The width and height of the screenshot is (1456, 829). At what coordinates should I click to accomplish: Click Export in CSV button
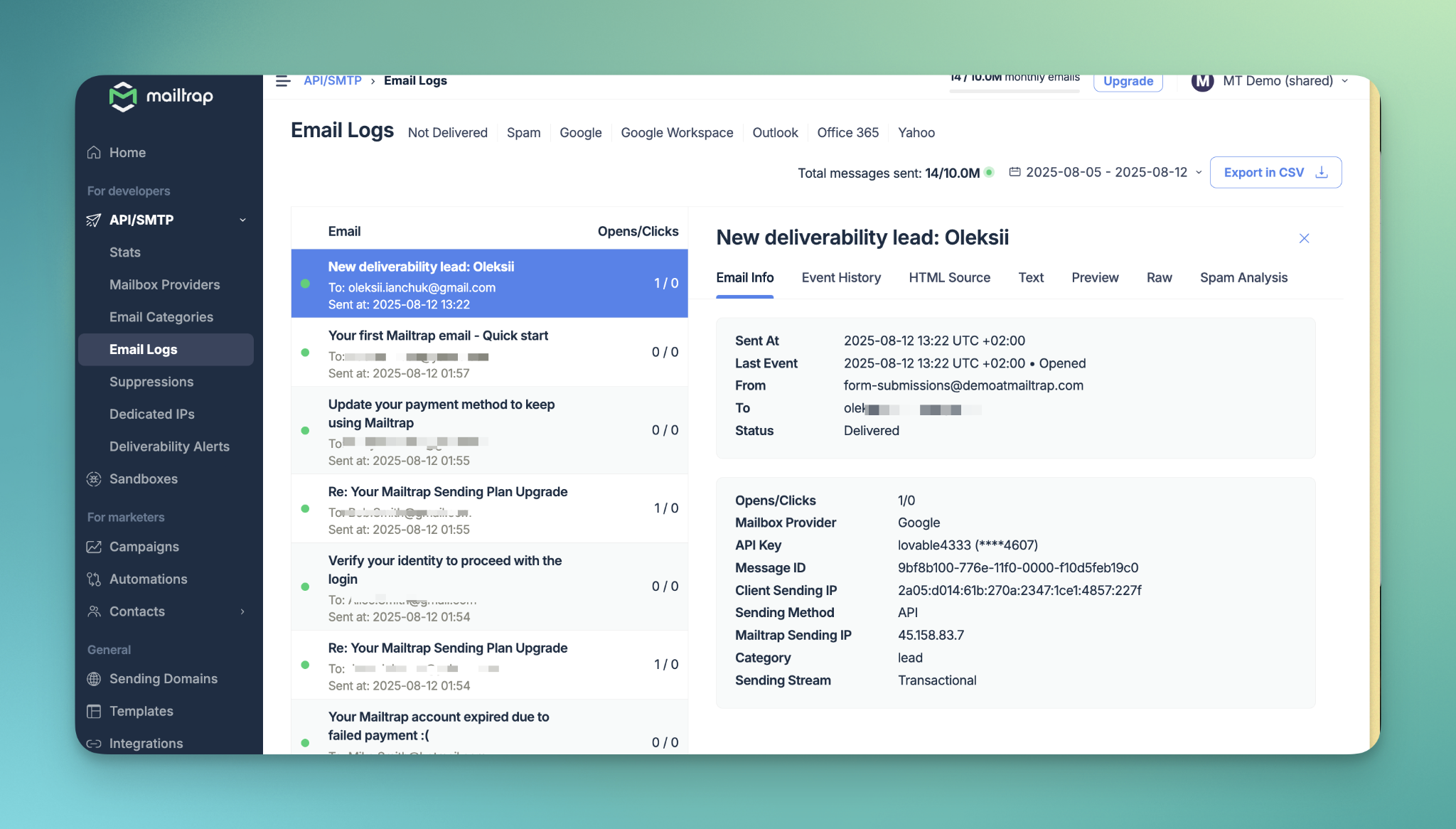click(1275, 173)
